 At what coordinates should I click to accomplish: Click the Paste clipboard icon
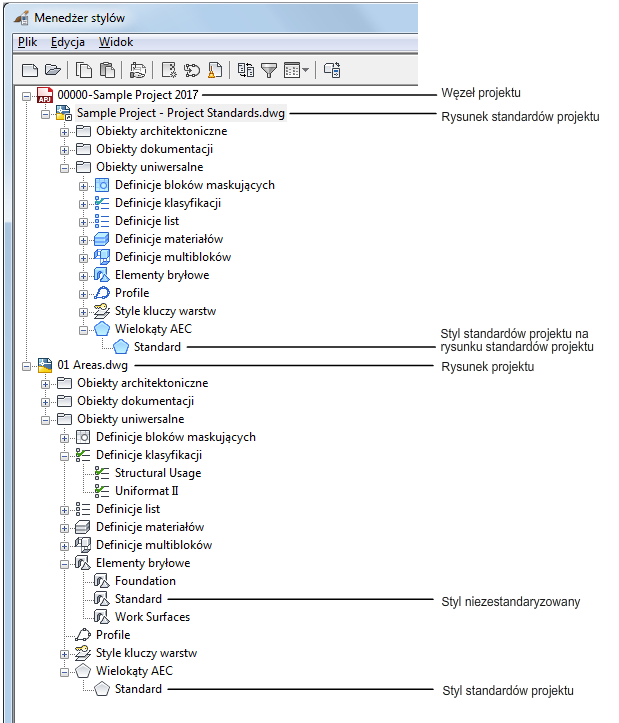point(107,70)
